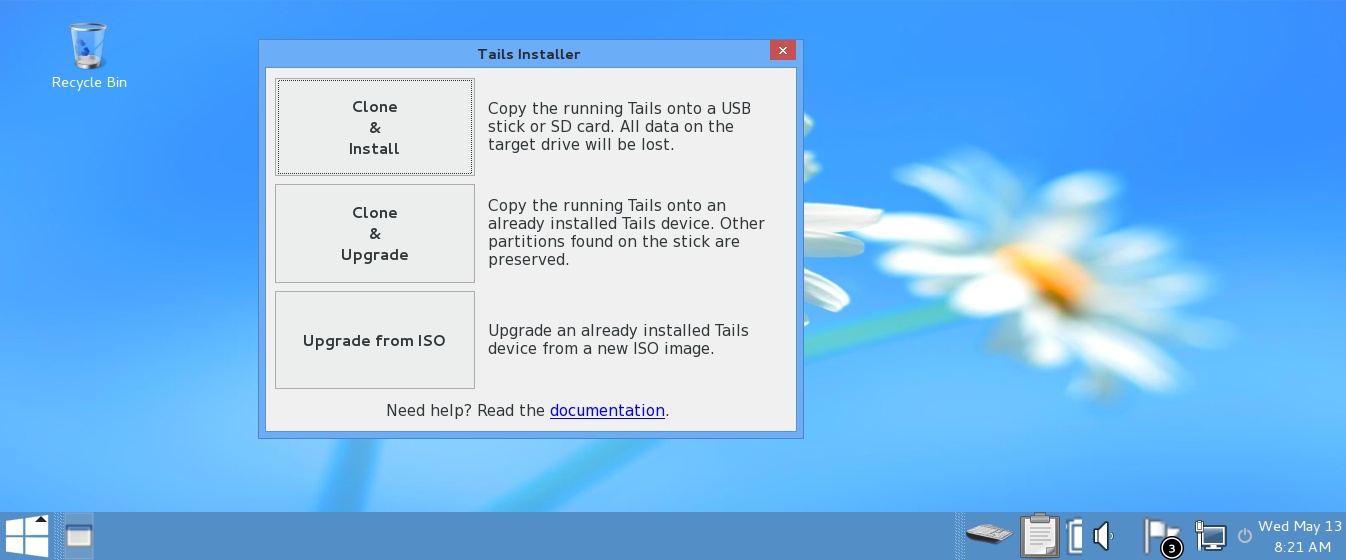Click the Clone & Install description text

[x=619, y=126]
